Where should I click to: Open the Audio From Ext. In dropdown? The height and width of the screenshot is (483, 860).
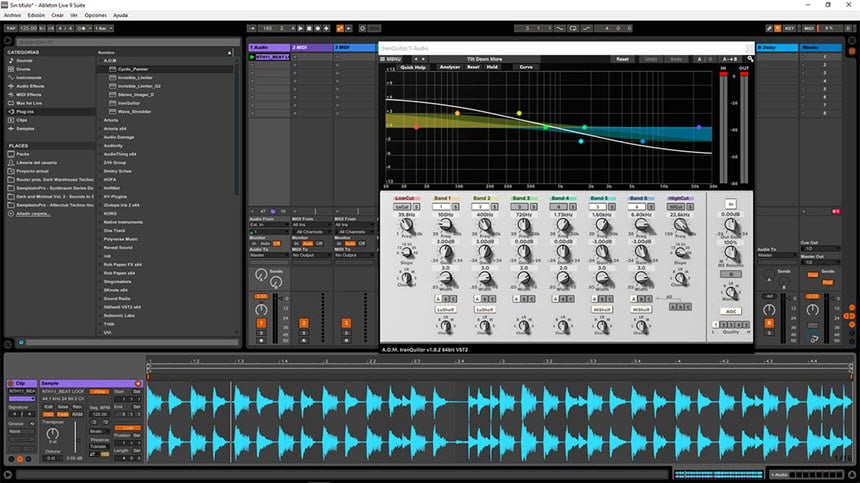[x=269, y=225]
